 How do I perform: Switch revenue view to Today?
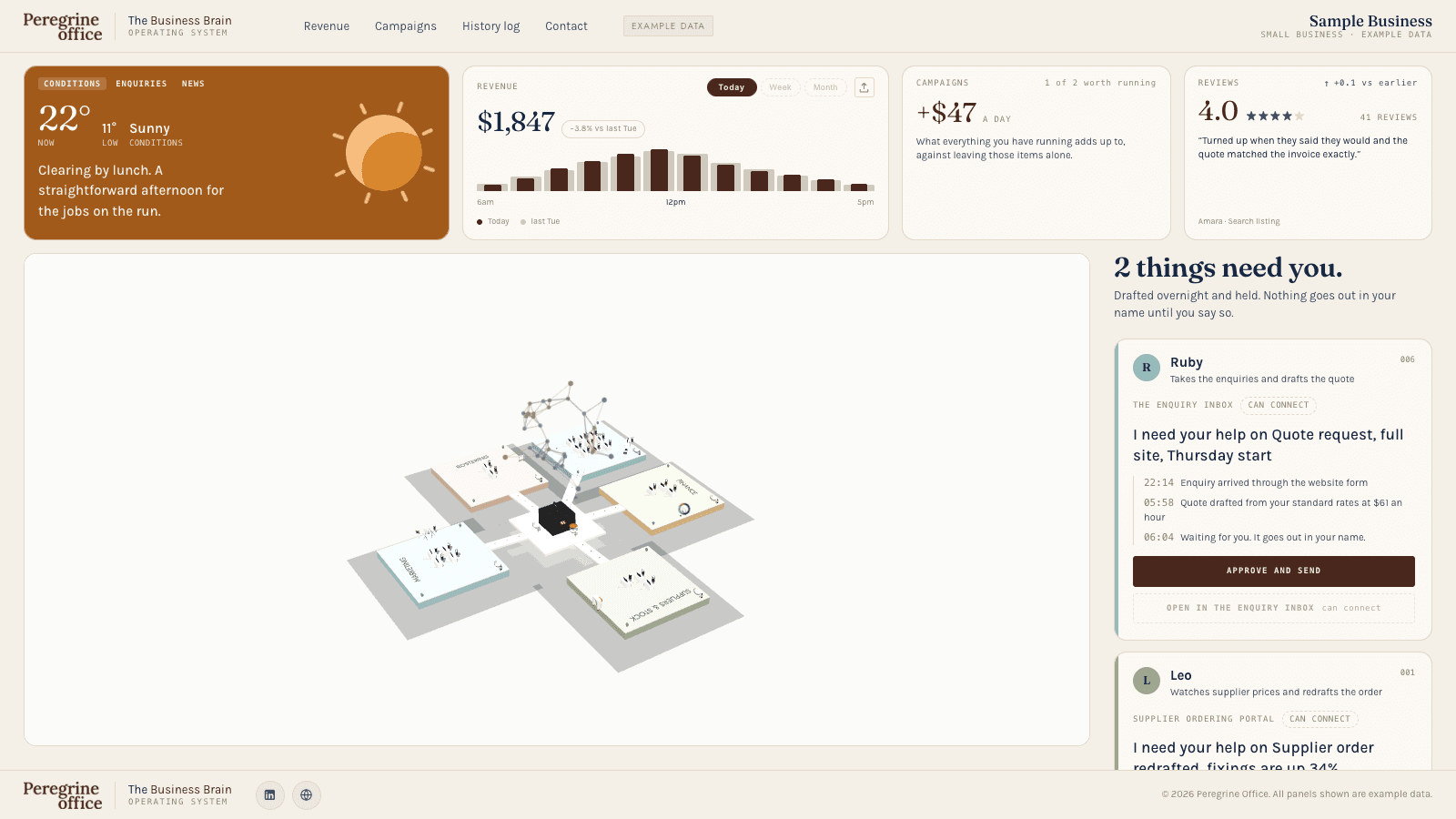pos(732,87)
